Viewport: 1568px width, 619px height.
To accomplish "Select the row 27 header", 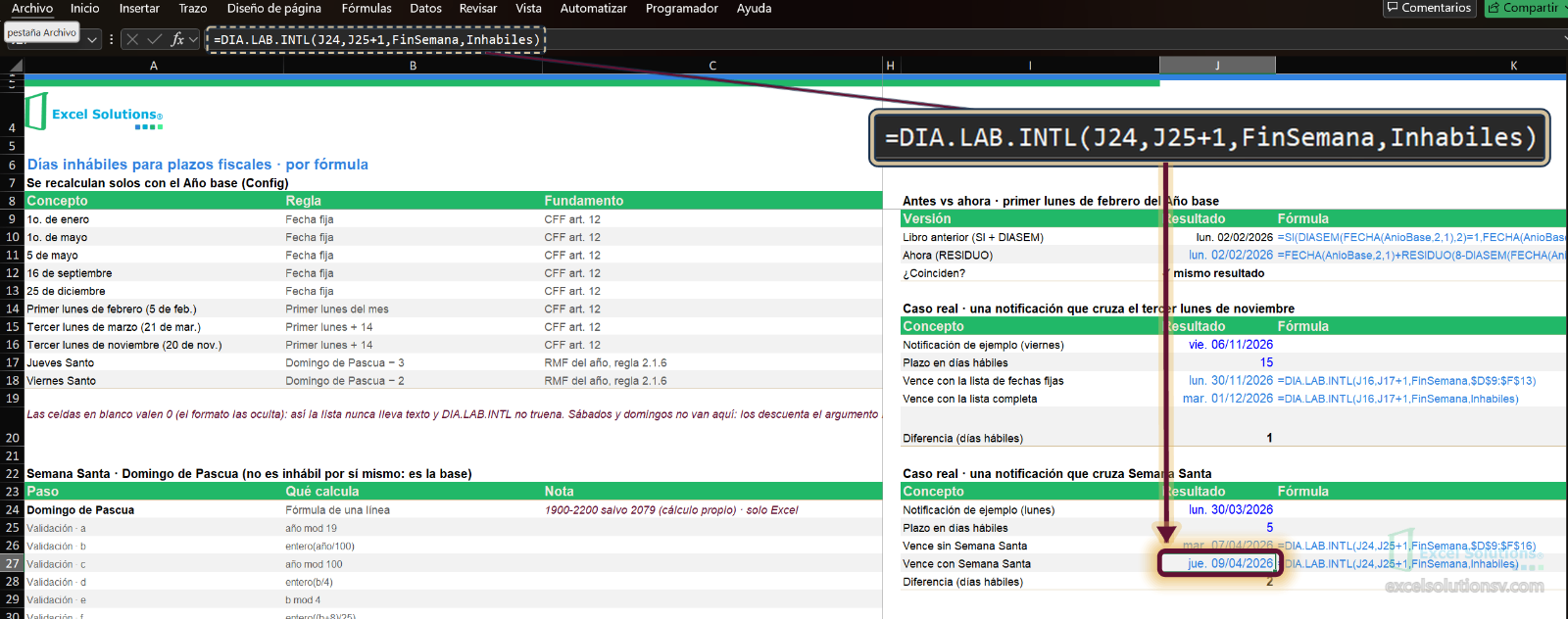I will click(12, 564).
